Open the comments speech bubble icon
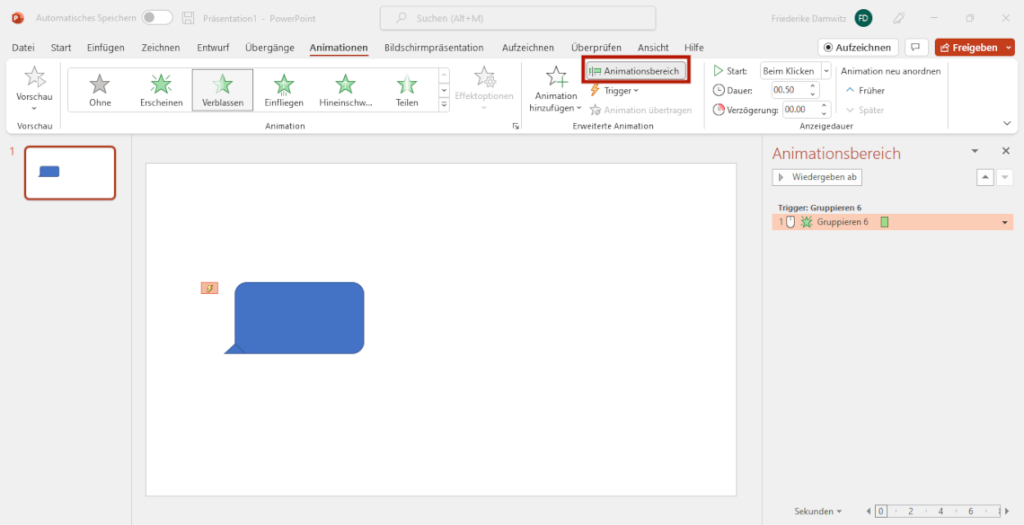 click(916, 48)
